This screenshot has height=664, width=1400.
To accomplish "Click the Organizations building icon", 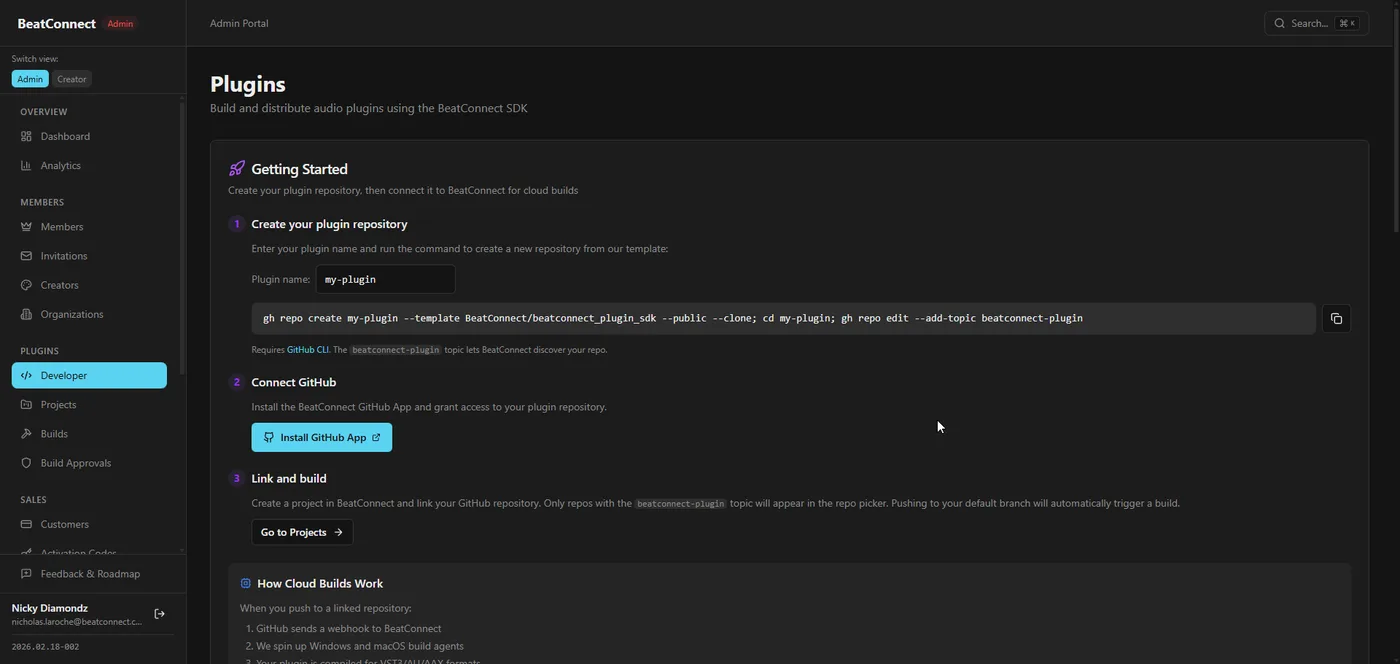I will pyautogui.click(x=26, y=314).
